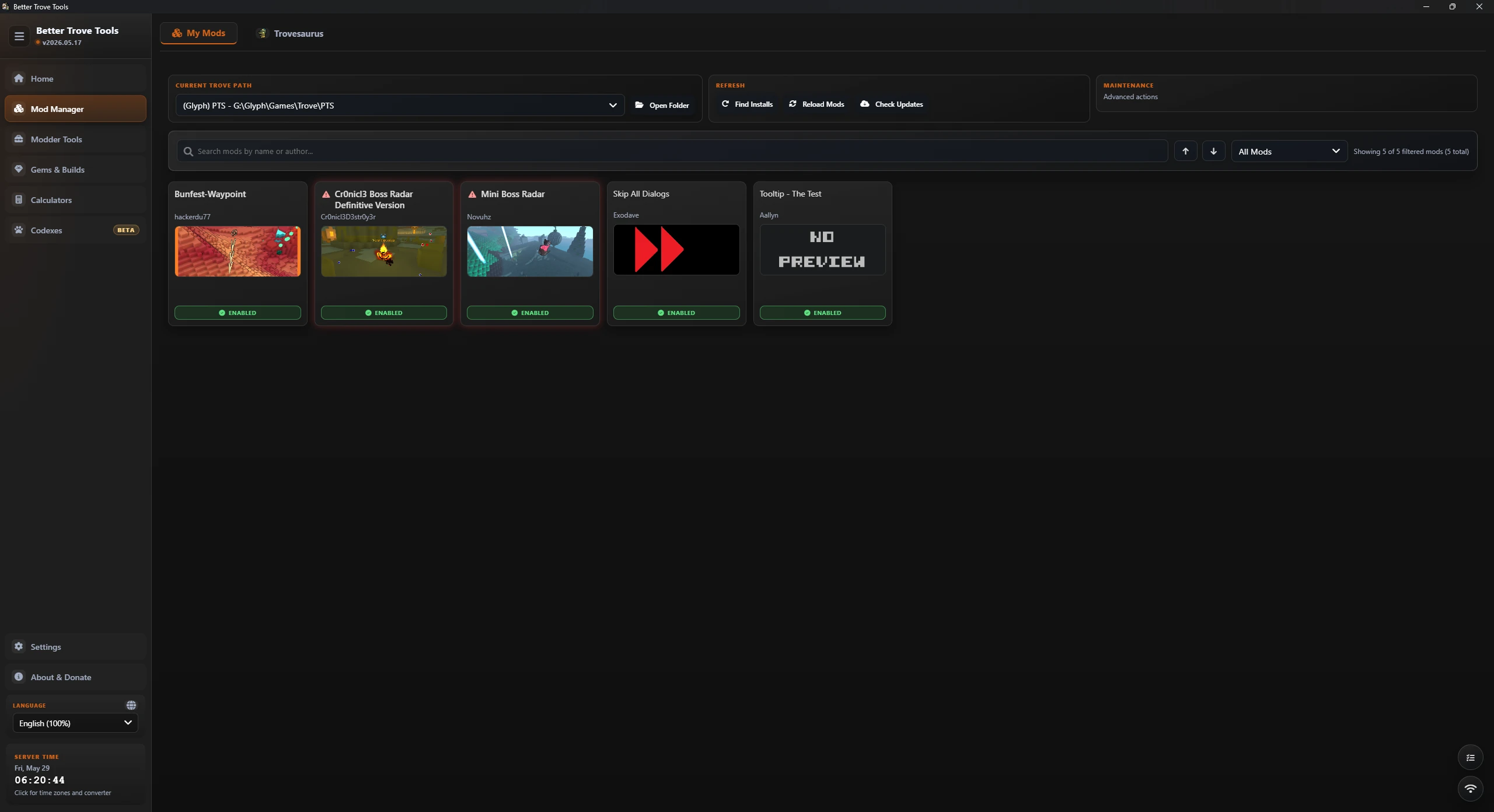This screenshot has width=1494, height=812.
Task: Disable the Bunfest-Waypoint mod via Enabled toggle
Action: pyautogui.click(x=238, y=313)
